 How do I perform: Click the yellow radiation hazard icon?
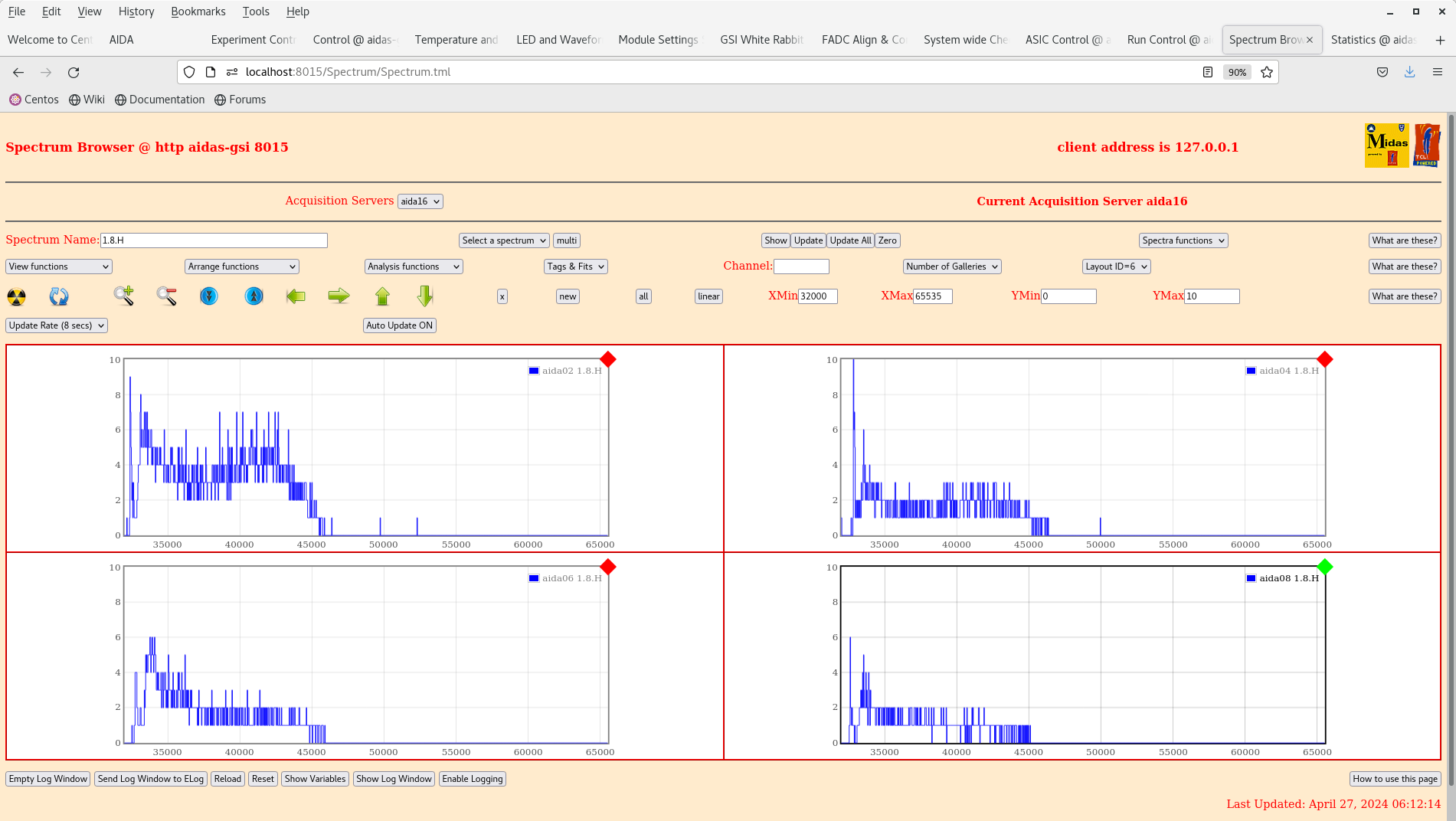(16, 296)
